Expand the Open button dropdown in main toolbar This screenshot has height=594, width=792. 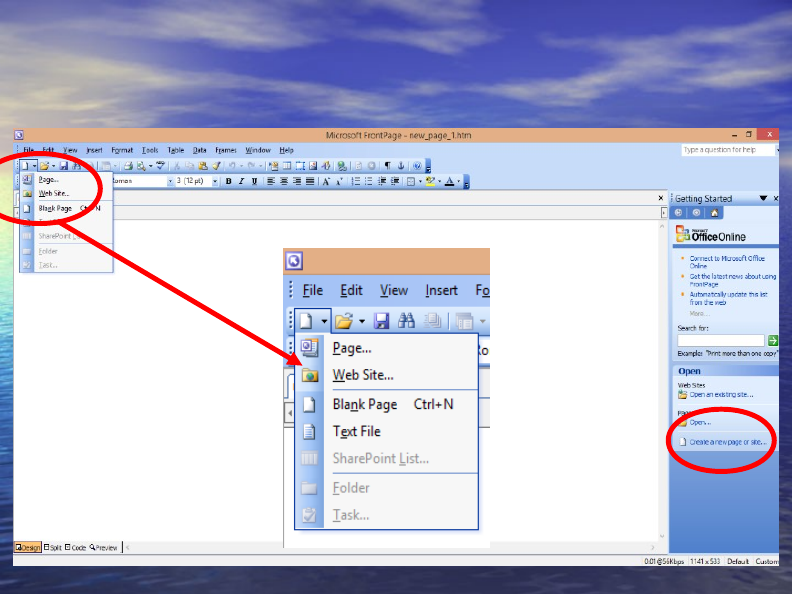coord(53,166)
